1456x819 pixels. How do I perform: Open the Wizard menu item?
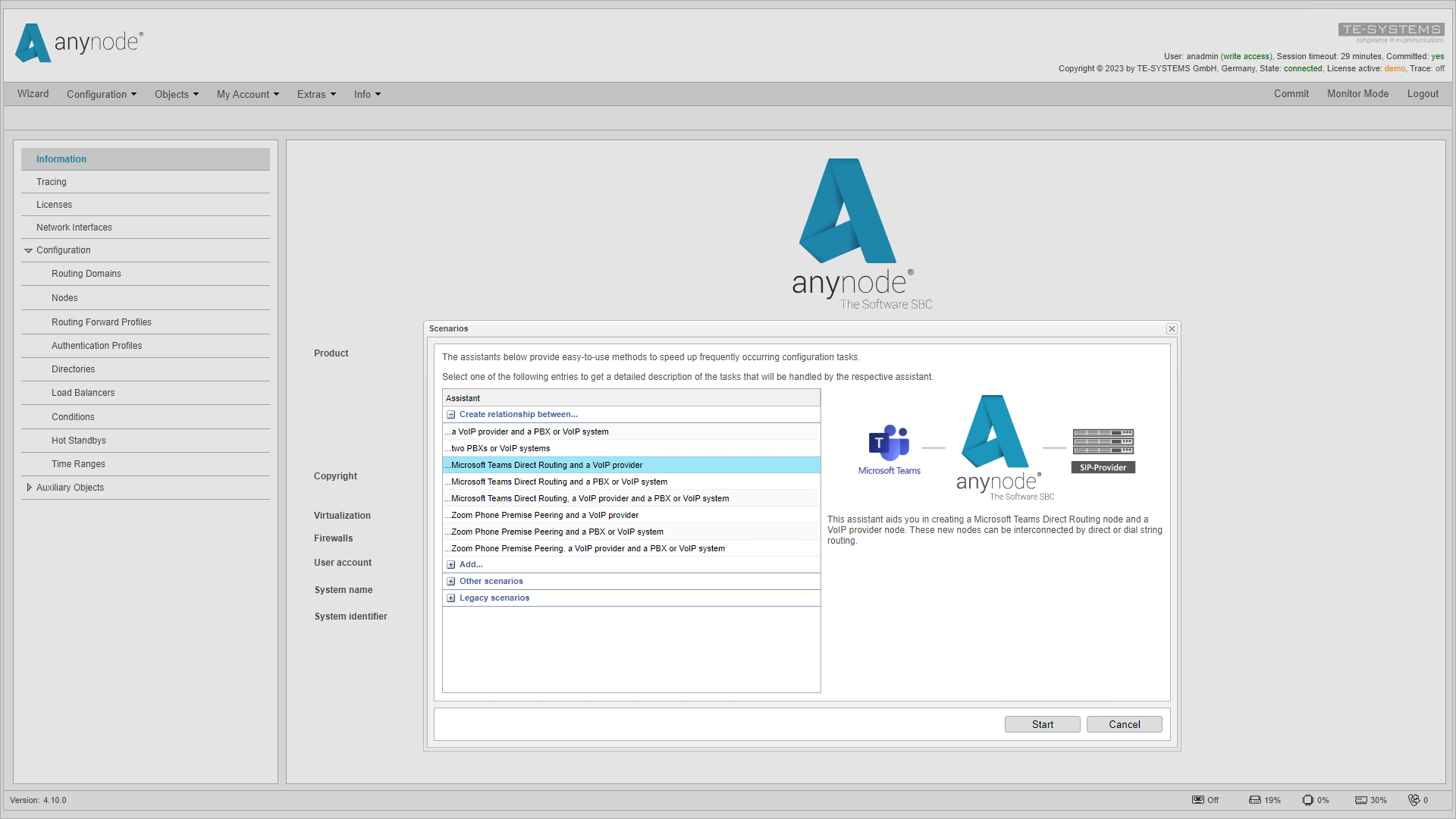click(x=33, y=94)
